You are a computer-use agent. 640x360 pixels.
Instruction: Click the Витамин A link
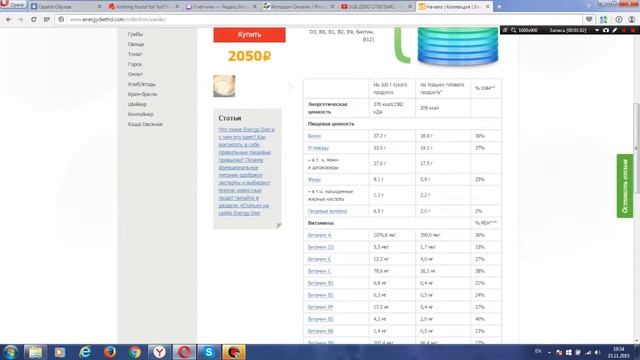(320, 235)
